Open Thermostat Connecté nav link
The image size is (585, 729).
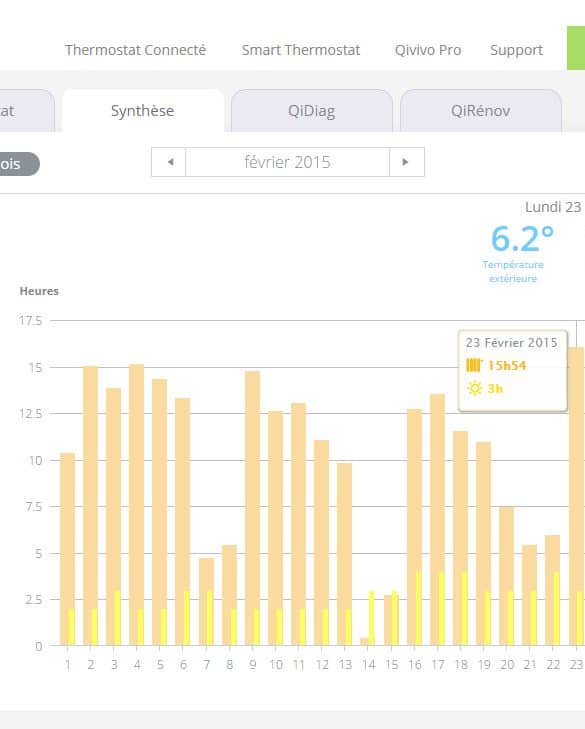coord(135,50)
